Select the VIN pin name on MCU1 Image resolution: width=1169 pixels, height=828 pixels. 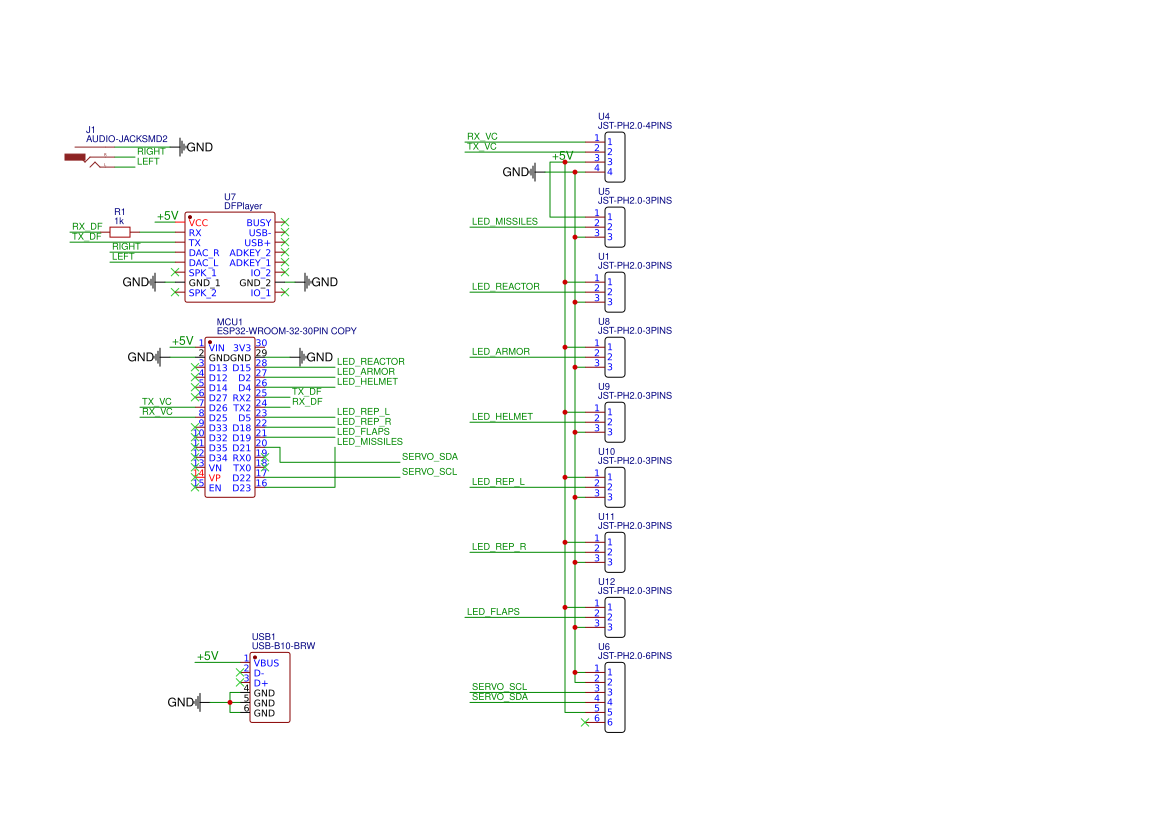[216, 348]
